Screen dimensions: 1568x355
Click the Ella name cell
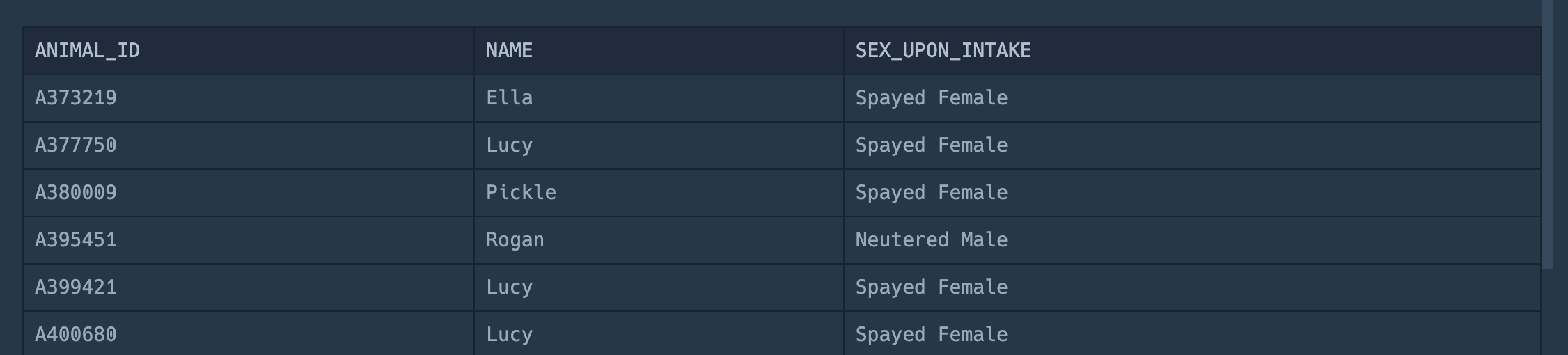click(659, 98)
